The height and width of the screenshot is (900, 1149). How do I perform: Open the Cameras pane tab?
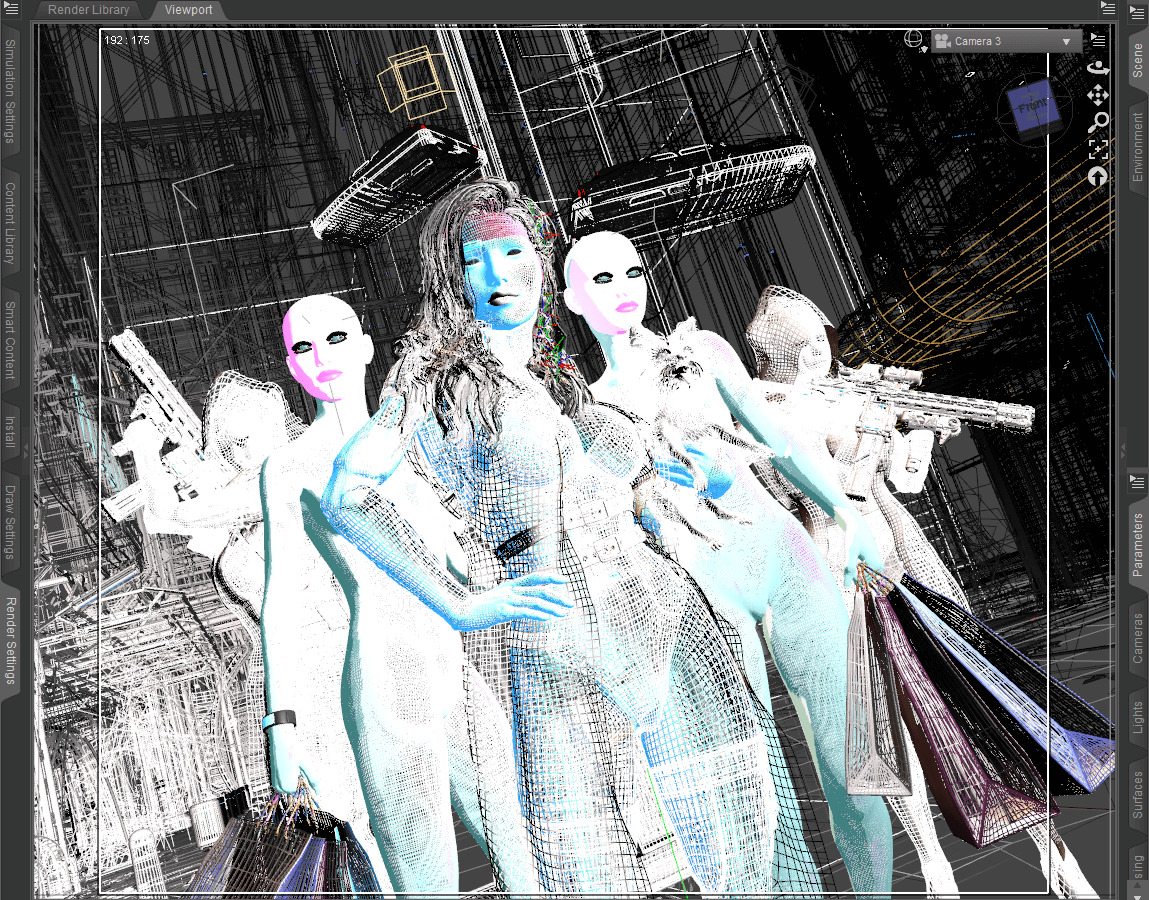(x=1138, y=638)
